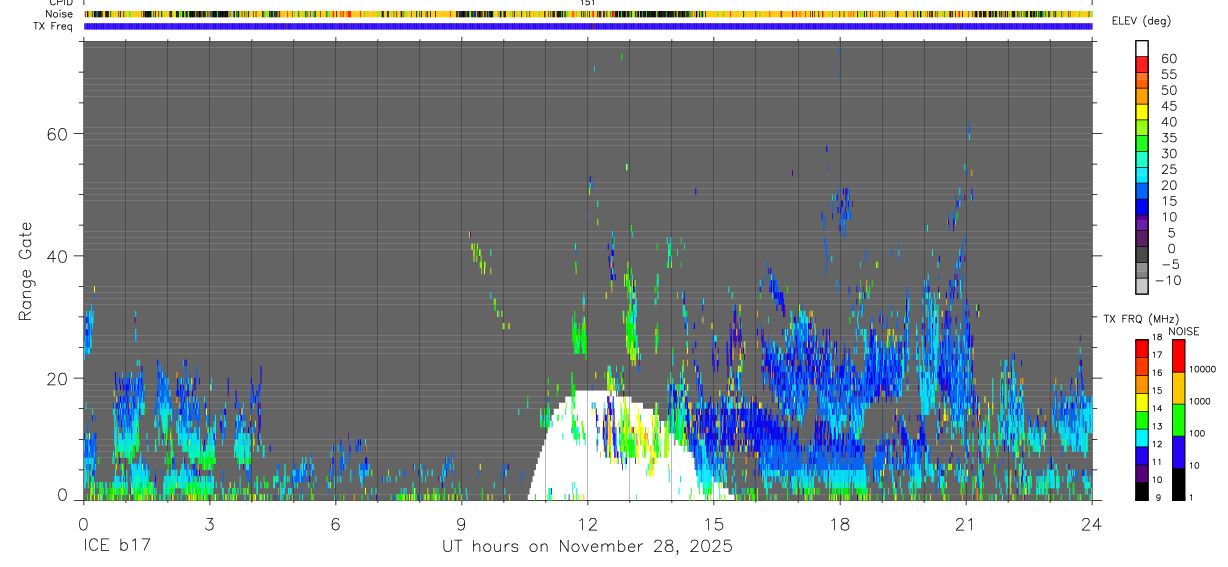The image size is (1228, 567).
Task: Click the 'UT hours on November 28, 2025' label
Action: coord(587,546)
